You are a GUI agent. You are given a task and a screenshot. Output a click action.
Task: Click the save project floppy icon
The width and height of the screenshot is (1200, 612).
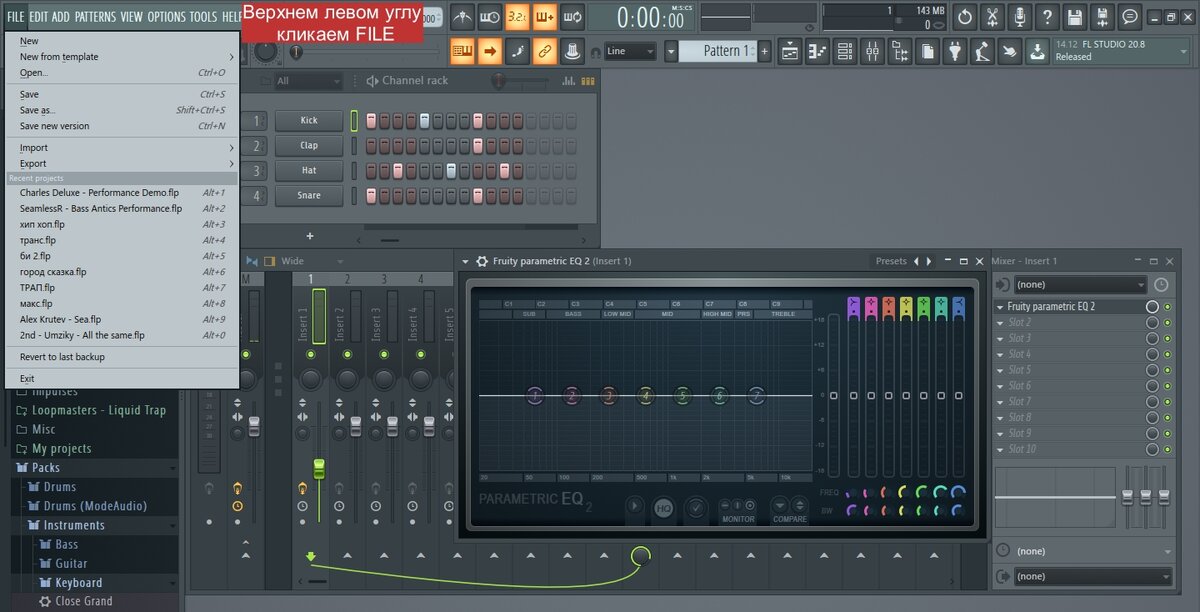[x=1075, y=17]
